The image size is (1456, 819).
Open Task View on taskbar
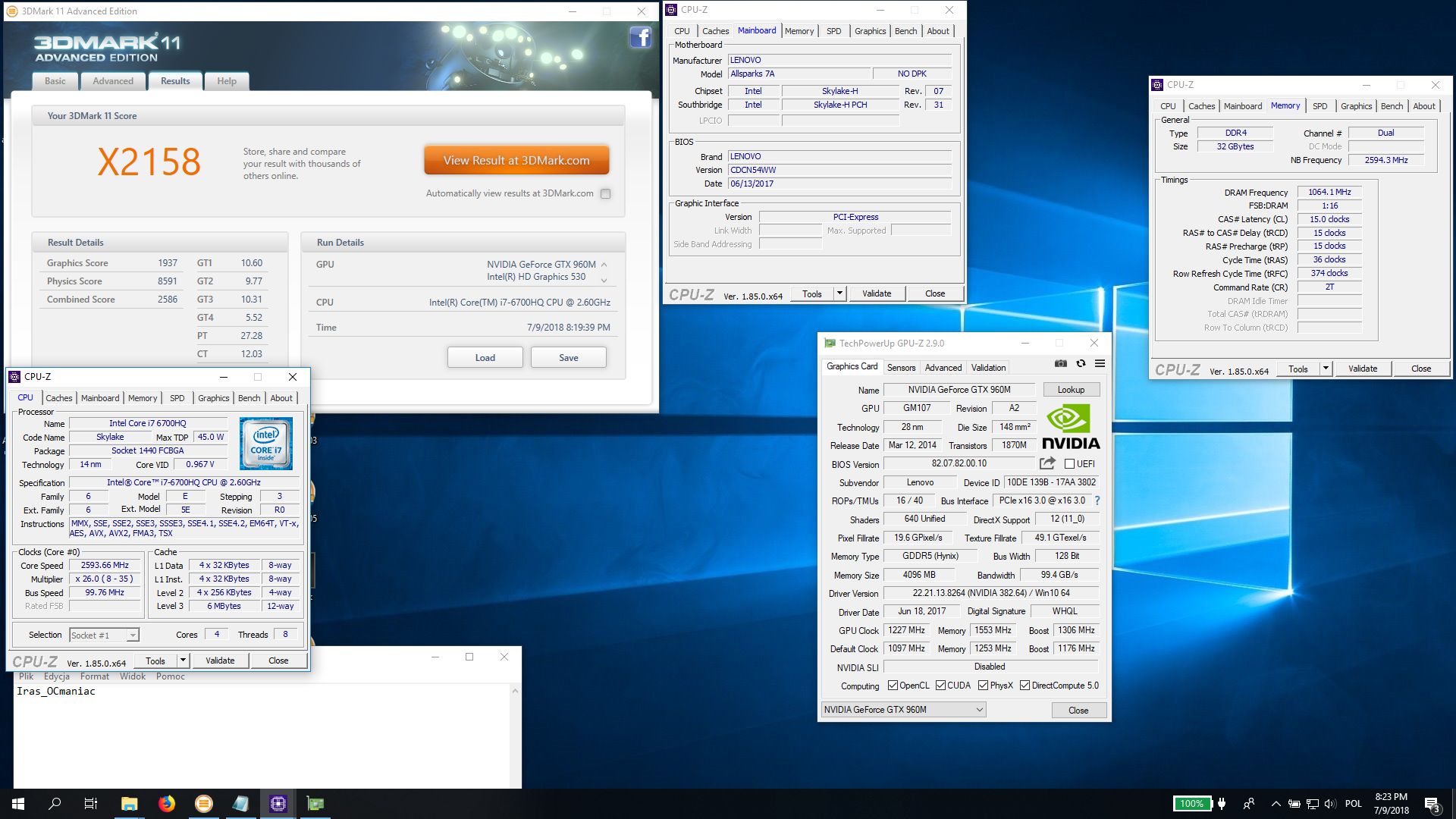91,804
